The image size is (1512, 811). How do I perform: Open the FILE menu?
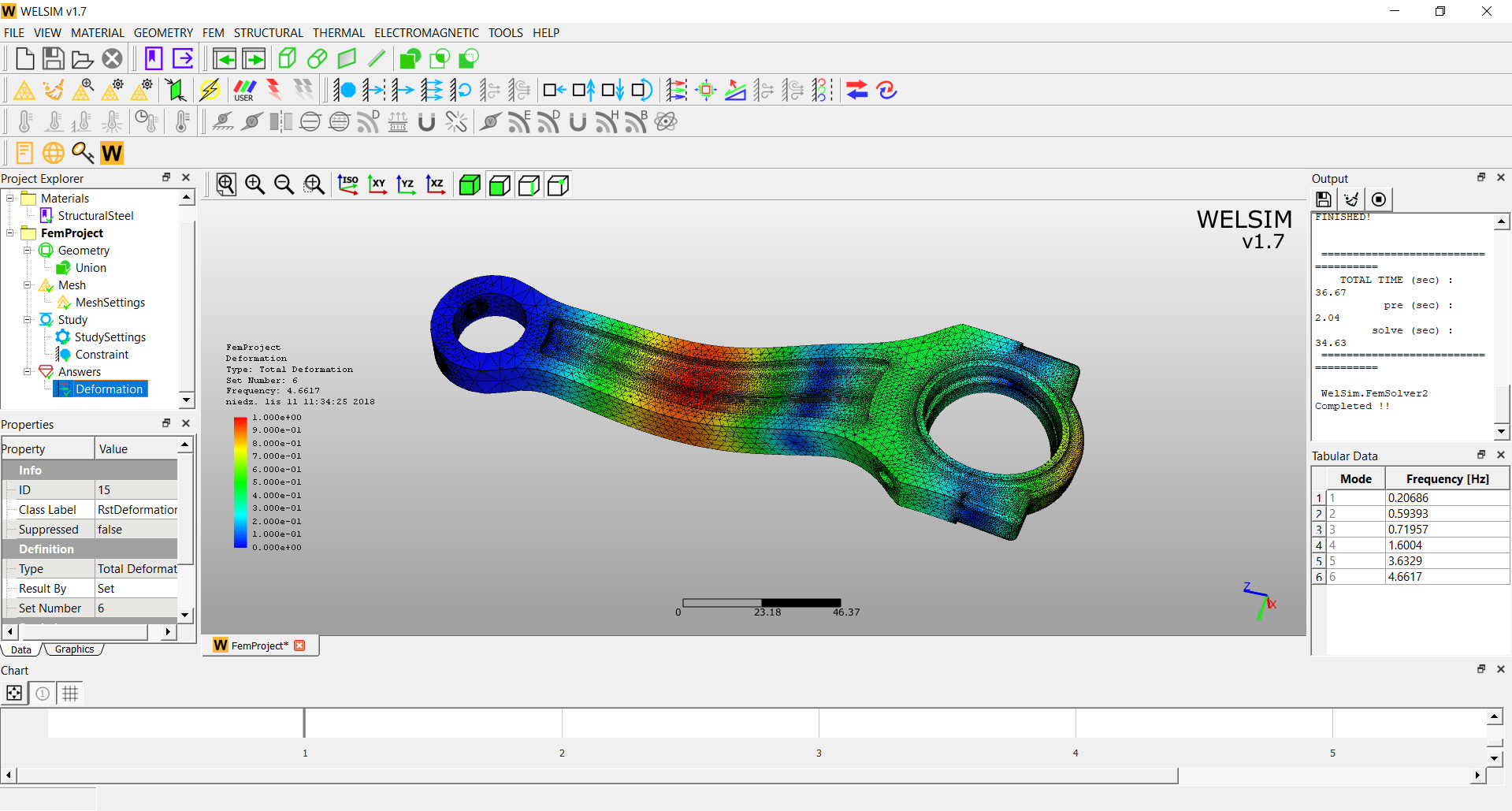[x=14, y=33]
